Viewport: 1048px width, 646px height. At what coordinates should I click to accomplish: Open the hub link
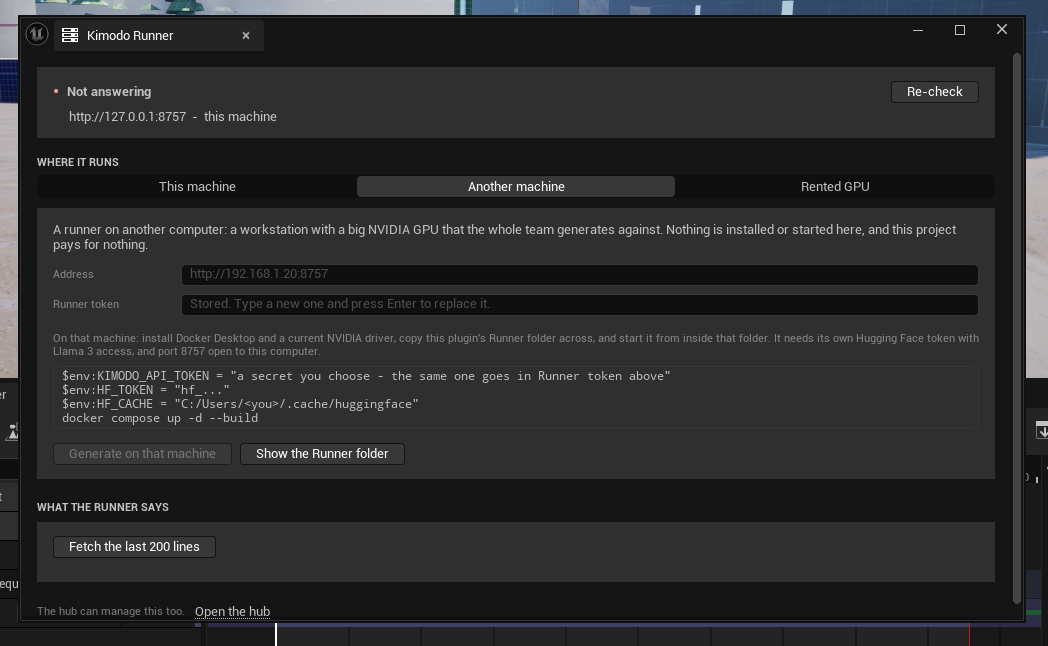point(233,611)
